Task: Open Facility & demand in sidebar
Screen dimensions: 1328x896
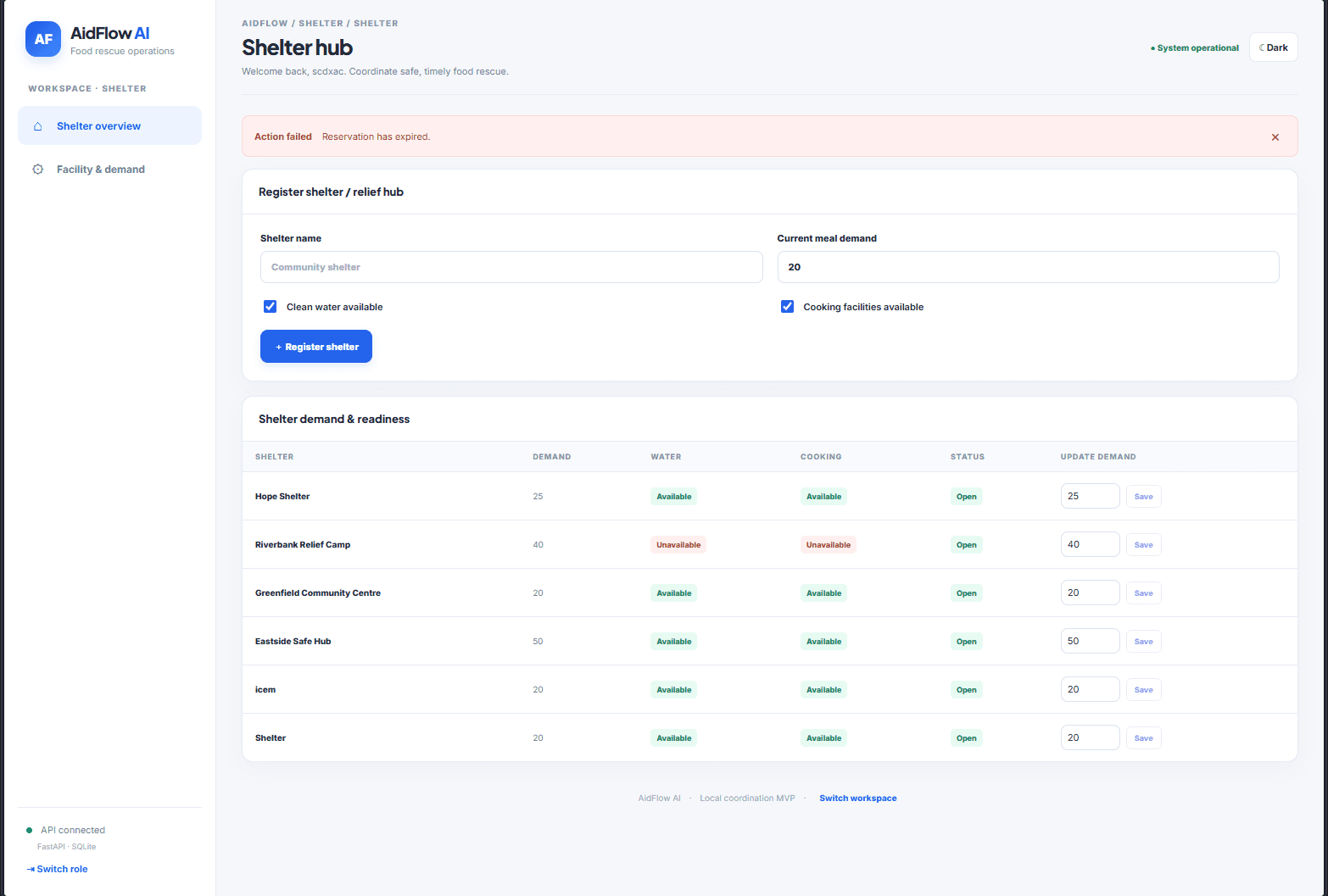Action: (x=109, y=170)
